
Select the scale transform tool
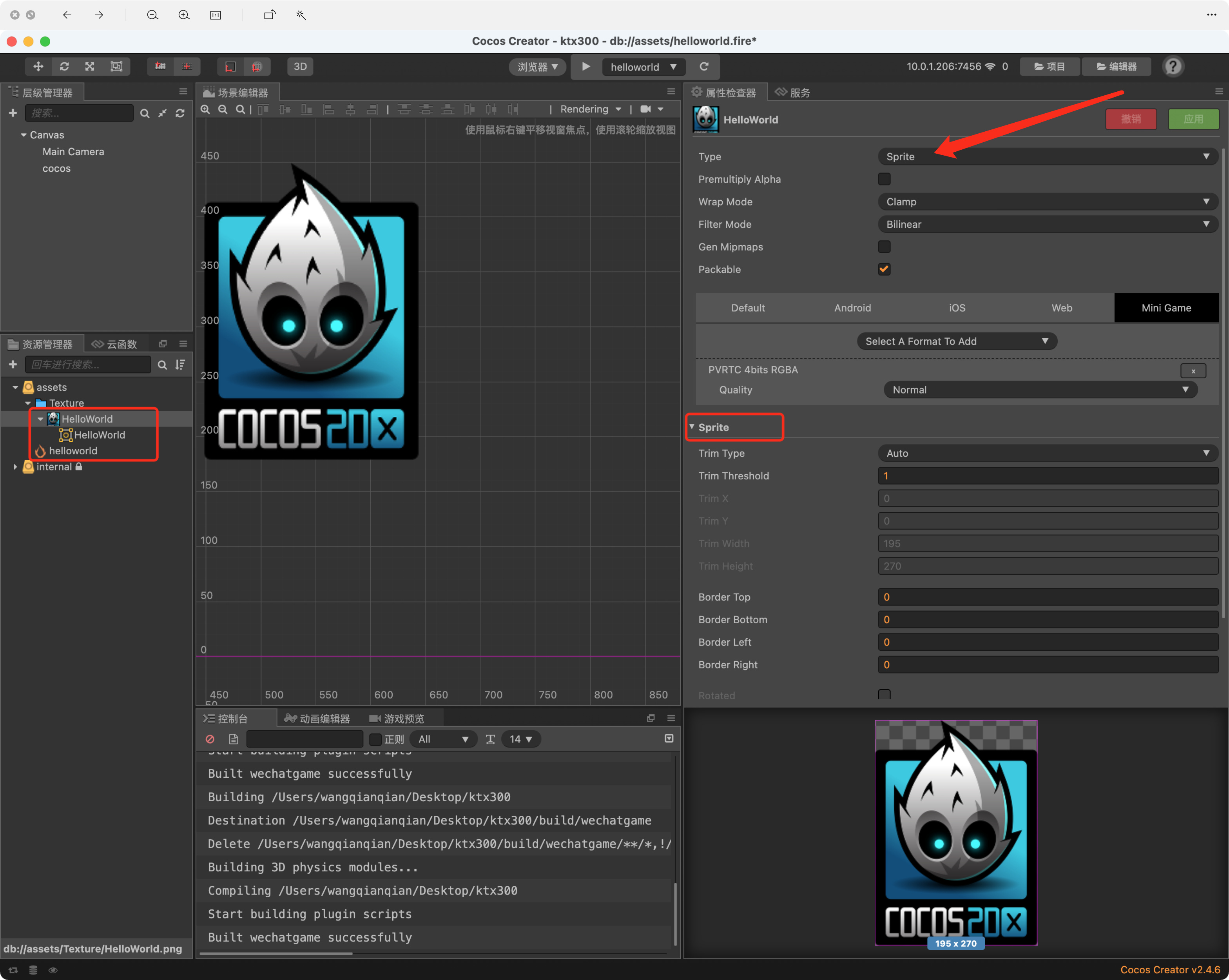(90, 67)
